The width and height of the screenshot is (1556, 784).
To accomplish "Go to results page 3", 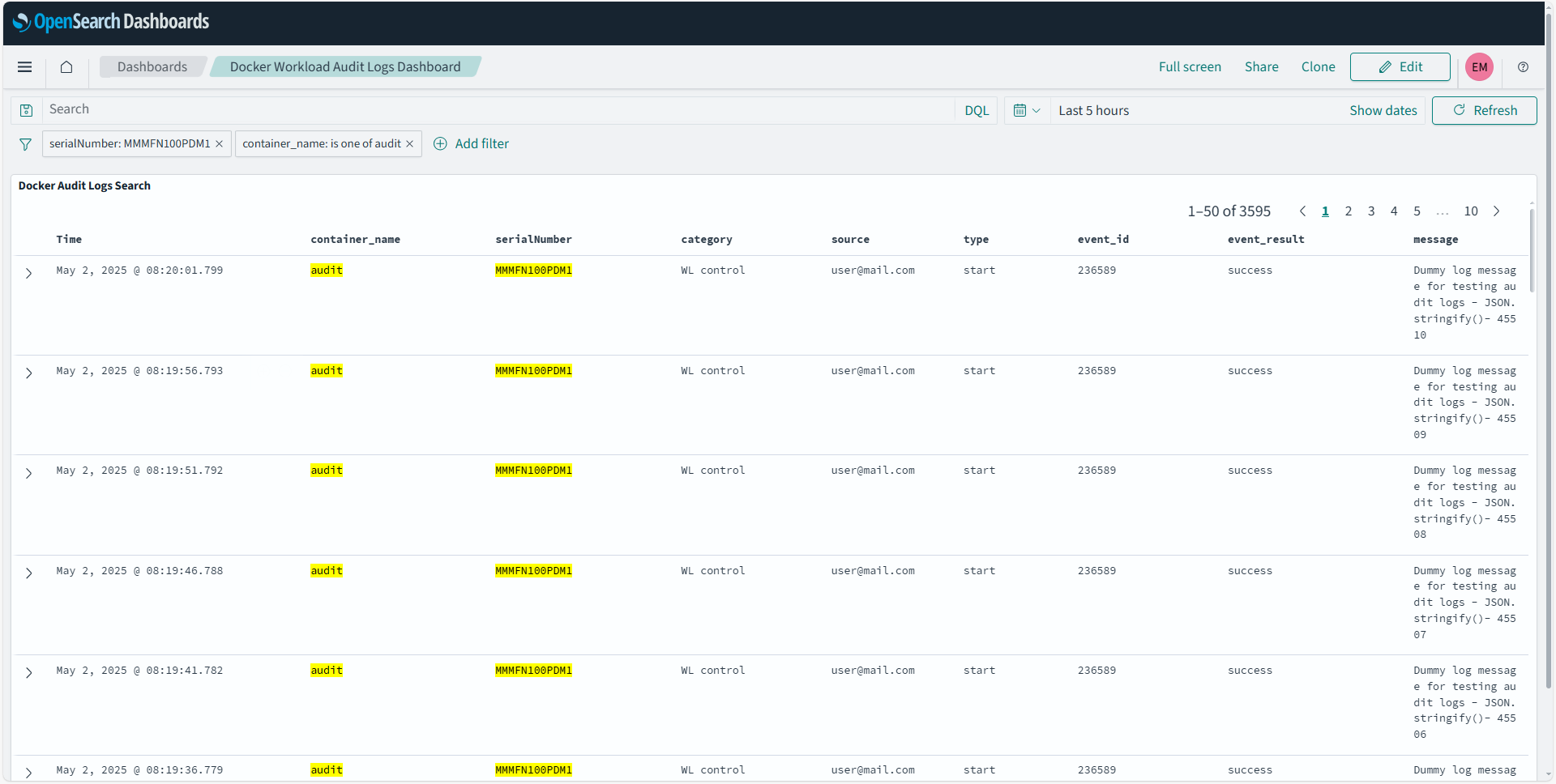I will click(x=1371, y=211).
